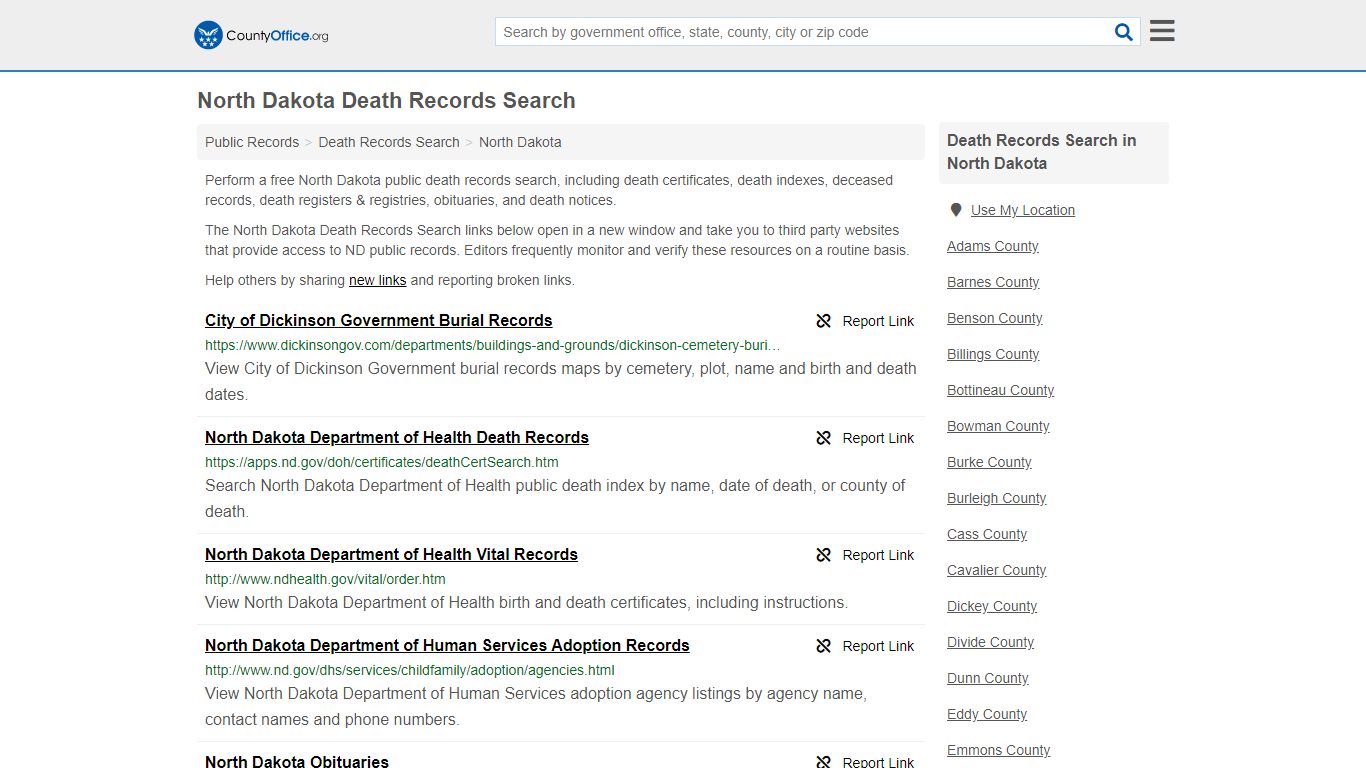This screenshot has width=1366, height=768.
Task: Click broken-link icon for Health Death Records
Action: pyautogui.click(x=824, y=438)
